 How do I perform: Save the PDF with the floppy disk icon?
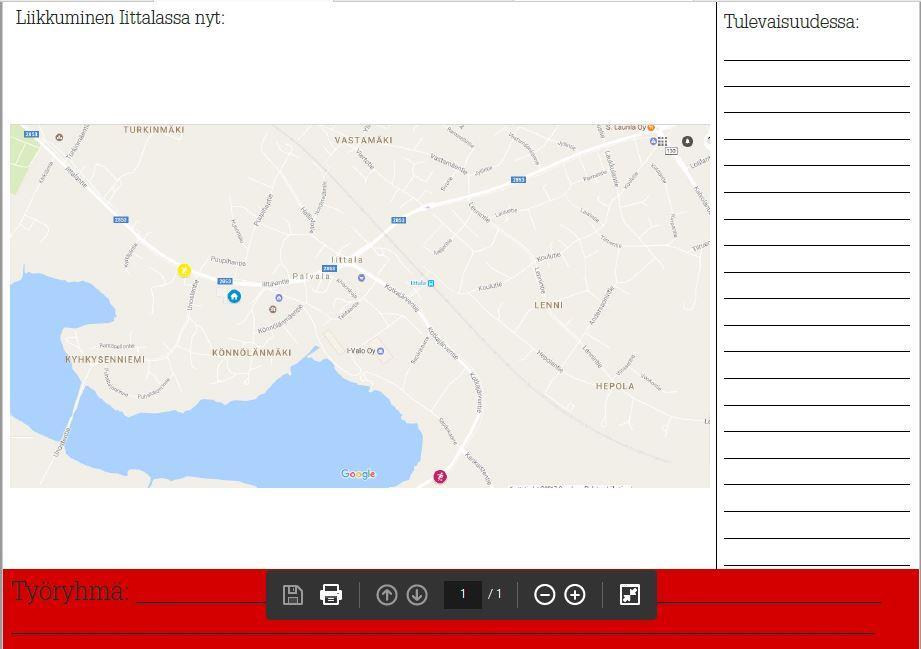[293, 595]
